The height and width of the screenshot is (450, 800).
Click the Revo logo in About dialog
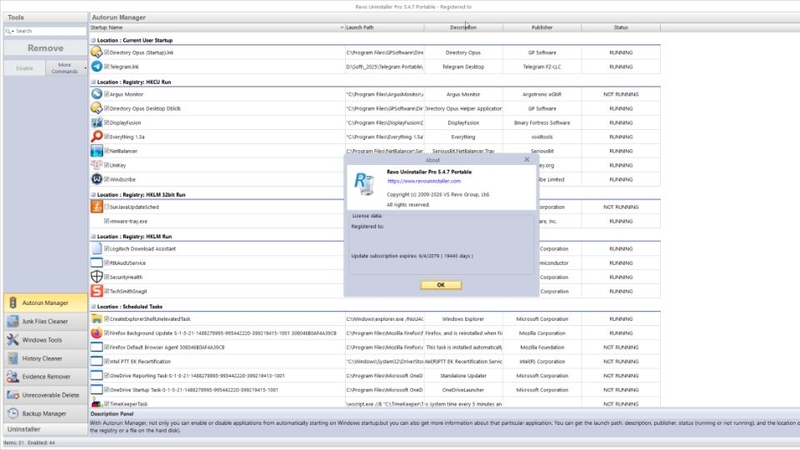pyautogui.click(x=364, y=184)
